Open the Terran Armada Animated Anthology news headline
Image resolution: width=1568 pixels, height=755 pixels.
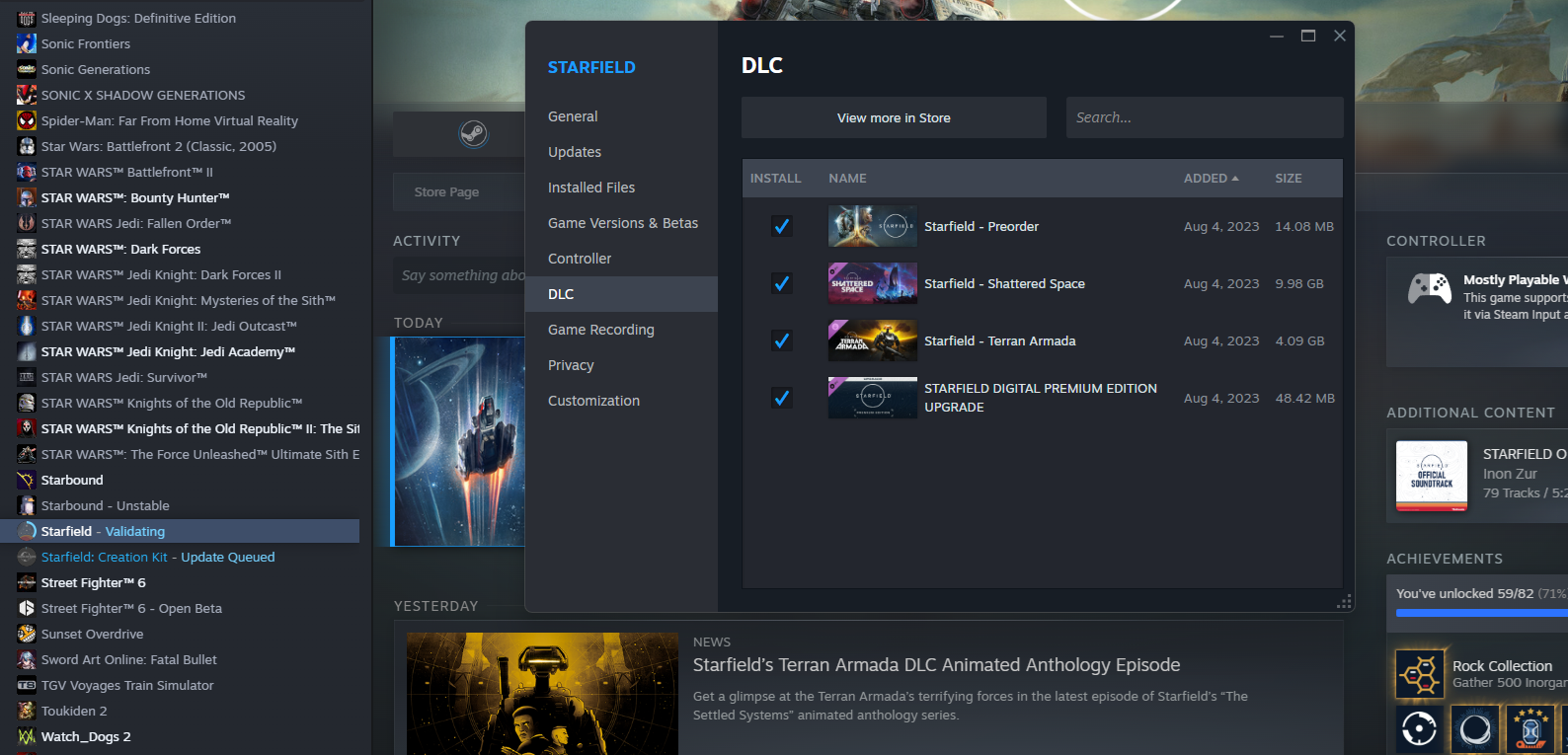[x=936, y=665]
